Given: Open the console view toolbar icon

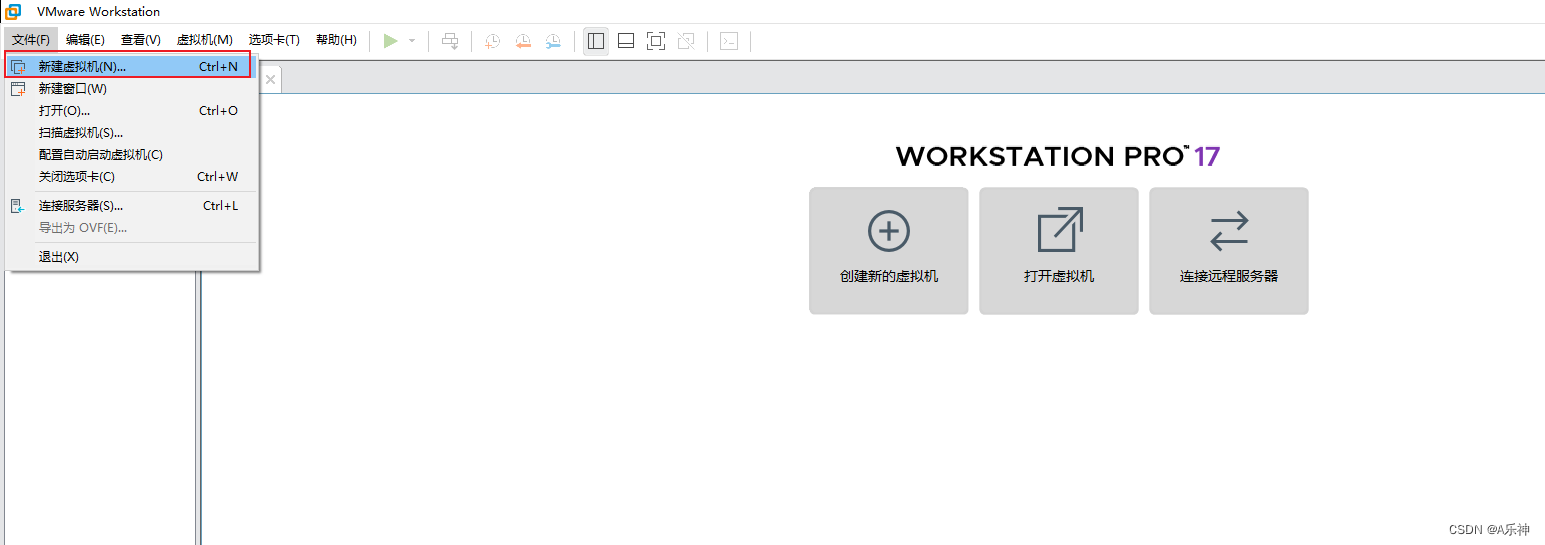Looking at the screenshot, I should pos(730,41).
